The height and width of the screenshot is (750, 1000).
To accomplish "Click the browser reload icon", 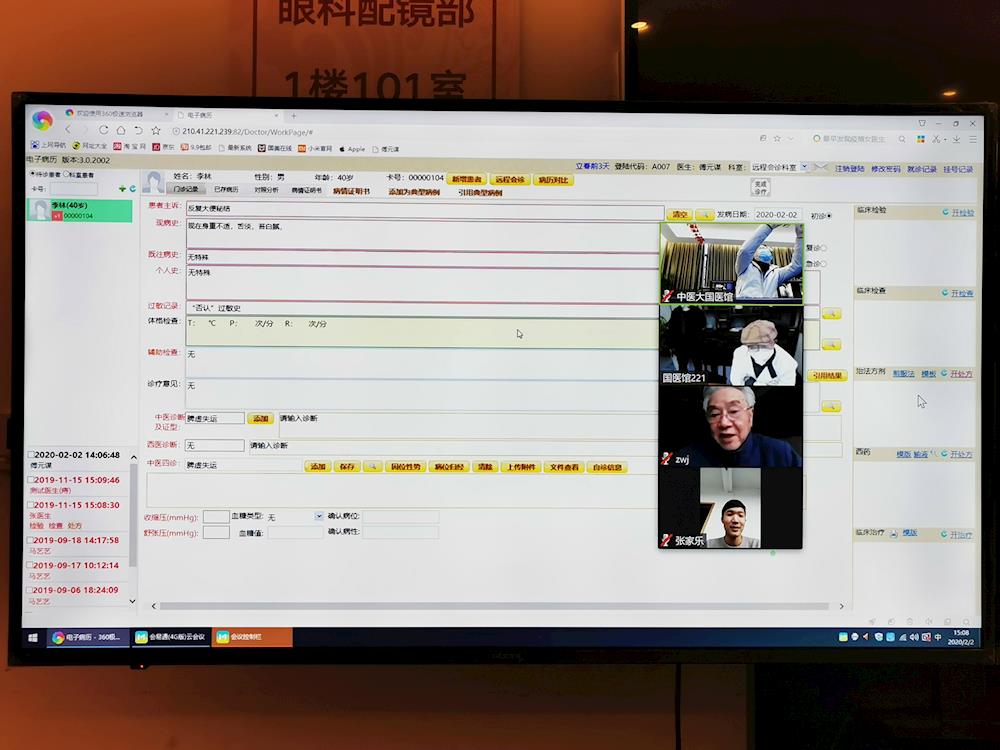I will [x=103, y=130].
